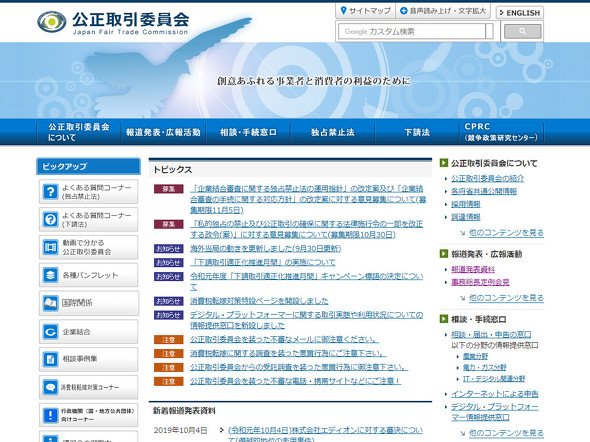Click the 企業結合 icon in the sidebar
The width and height of the screenshot is (590, 442).
(x=50, y=331)
